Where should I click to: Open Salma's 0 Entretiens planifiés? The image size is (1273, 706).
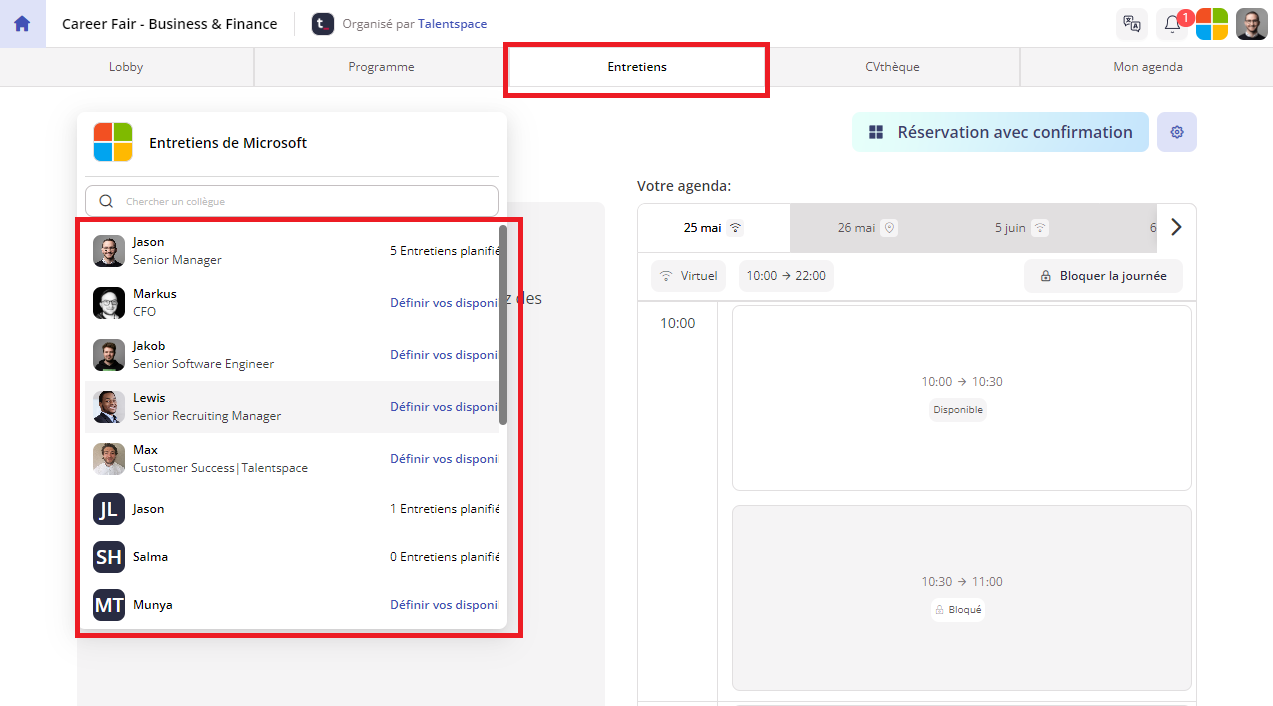444,557
